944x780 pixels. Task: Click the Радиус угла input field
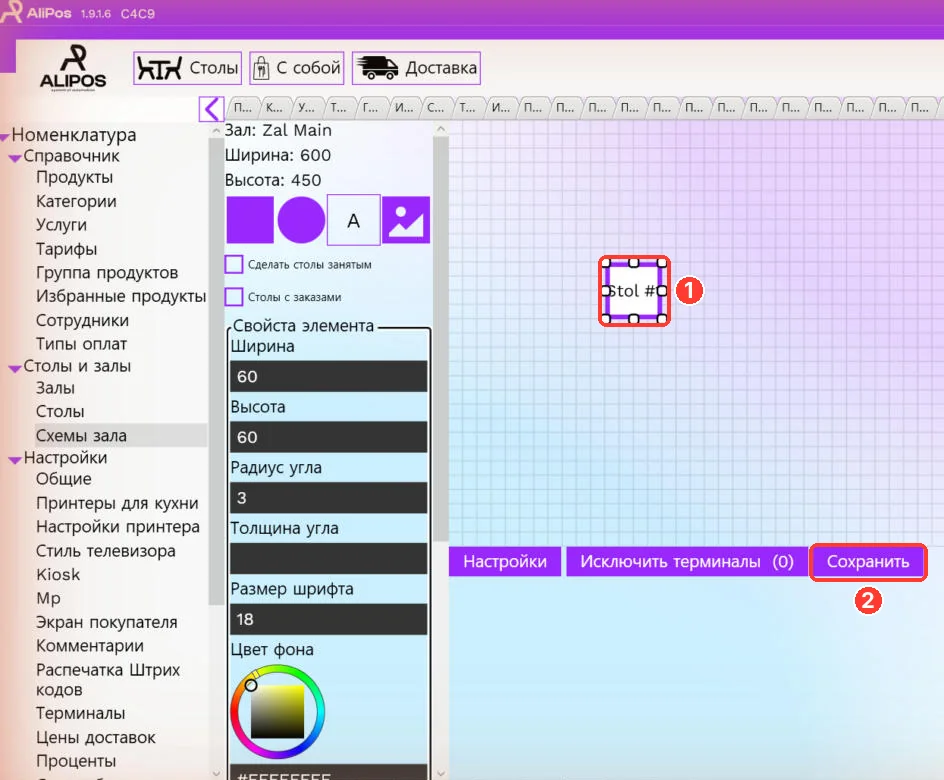329,498
